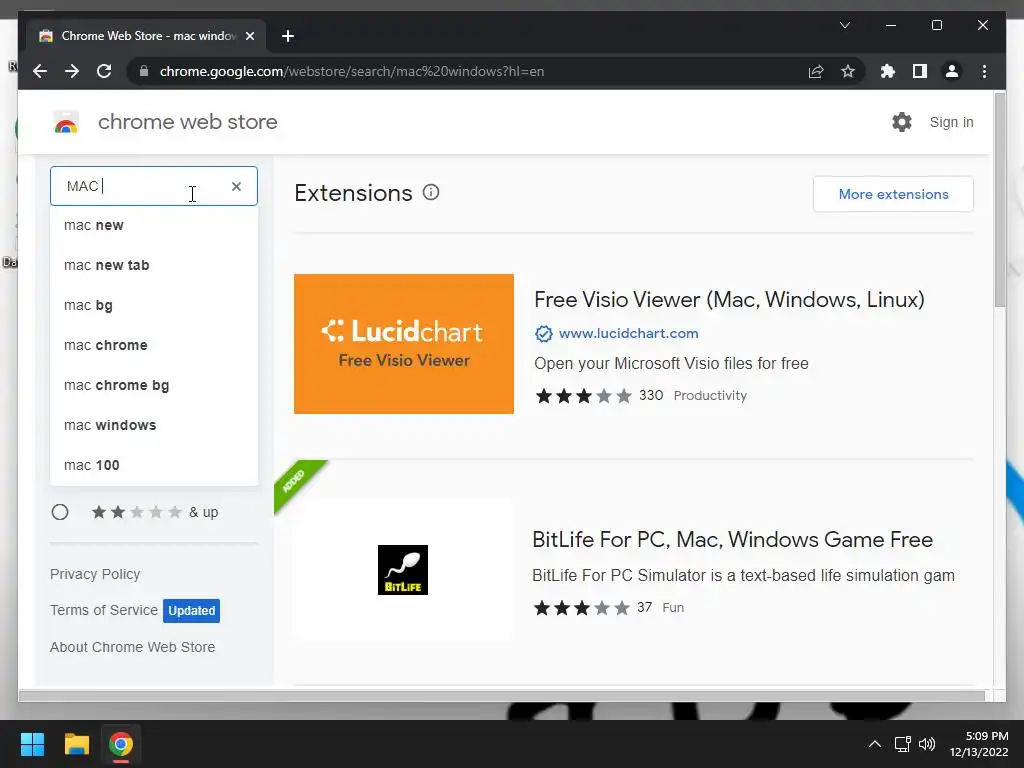Viewport: 1024px width, 768px height.
Task: Click the Lucidchart orange thumbnail
Action: click(404, 344)
